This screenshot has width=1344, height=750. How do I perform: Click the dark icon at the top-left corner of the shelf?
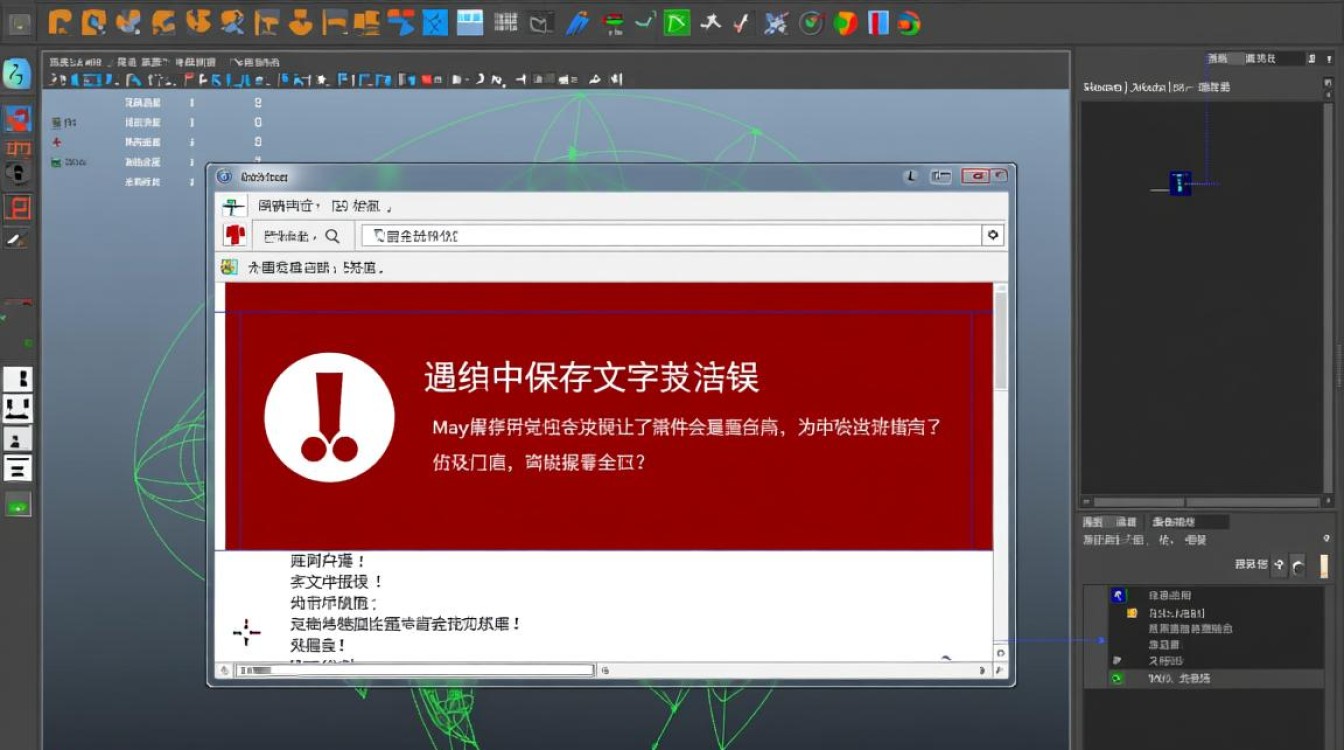pyautogui.click(x=19, y=22)
